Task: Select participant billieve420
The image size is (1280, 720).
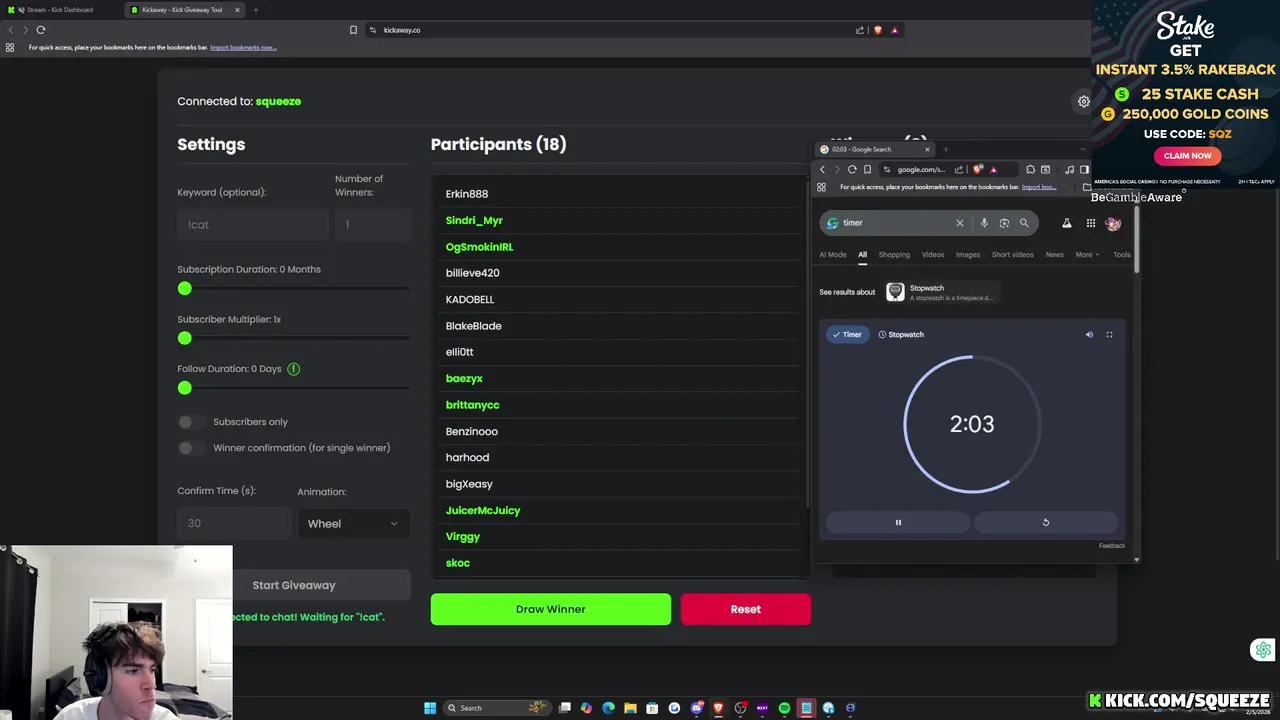Action: tap(472, 273)
